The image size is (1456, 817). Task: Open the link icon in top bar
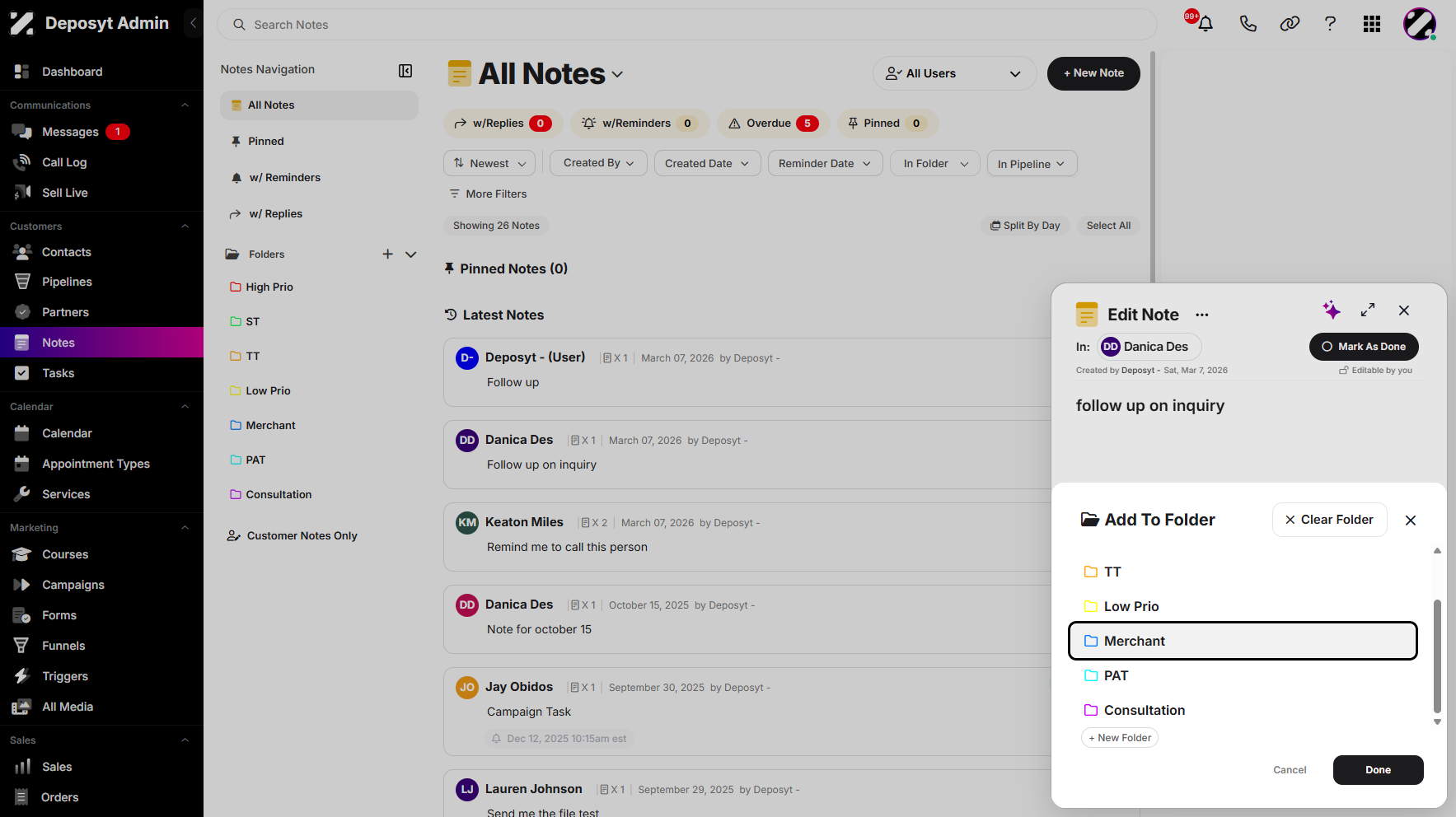pos(1290,24)
